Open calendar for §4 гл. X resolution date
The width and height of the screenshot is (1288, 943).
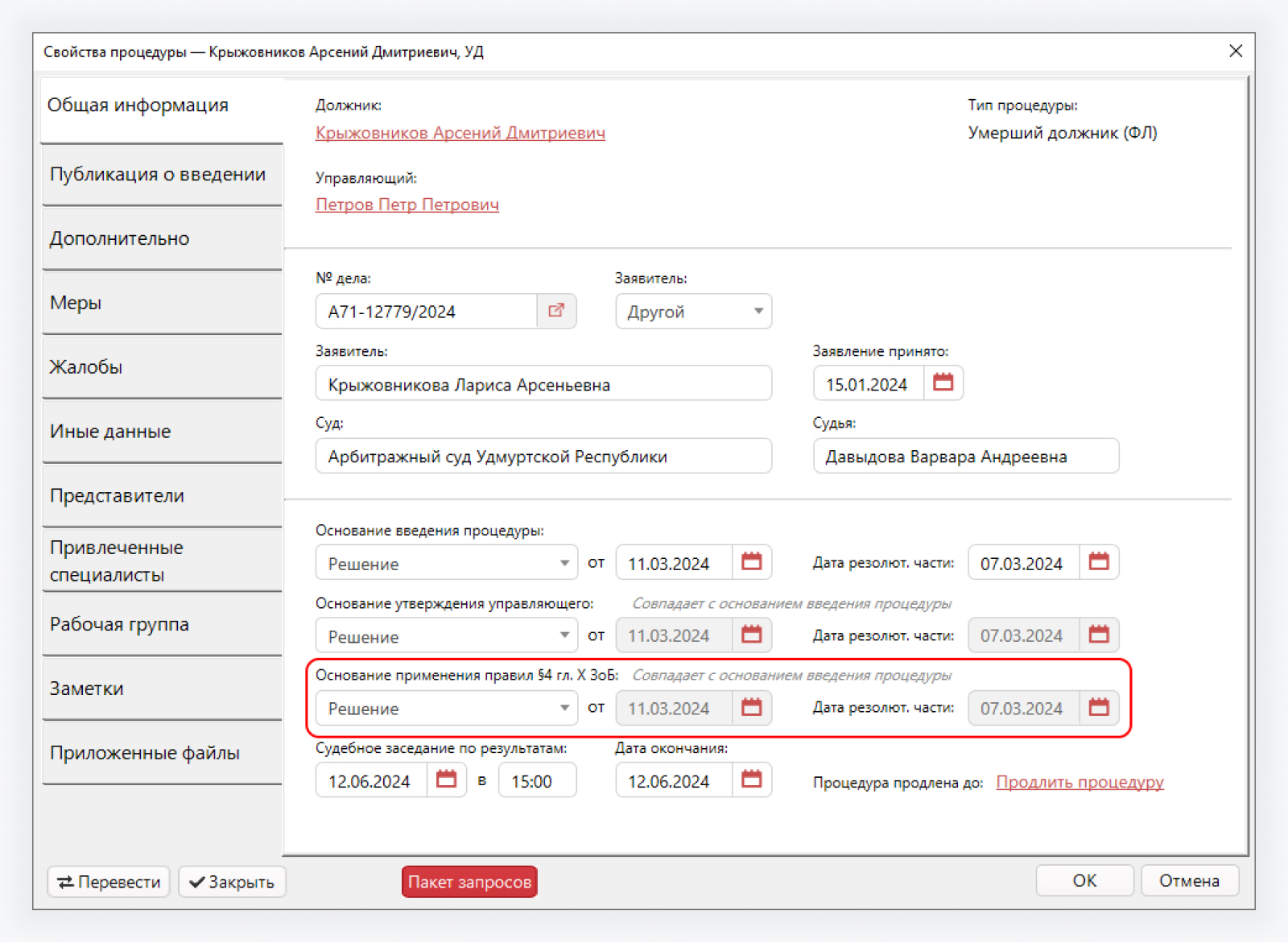[1099, 708]
